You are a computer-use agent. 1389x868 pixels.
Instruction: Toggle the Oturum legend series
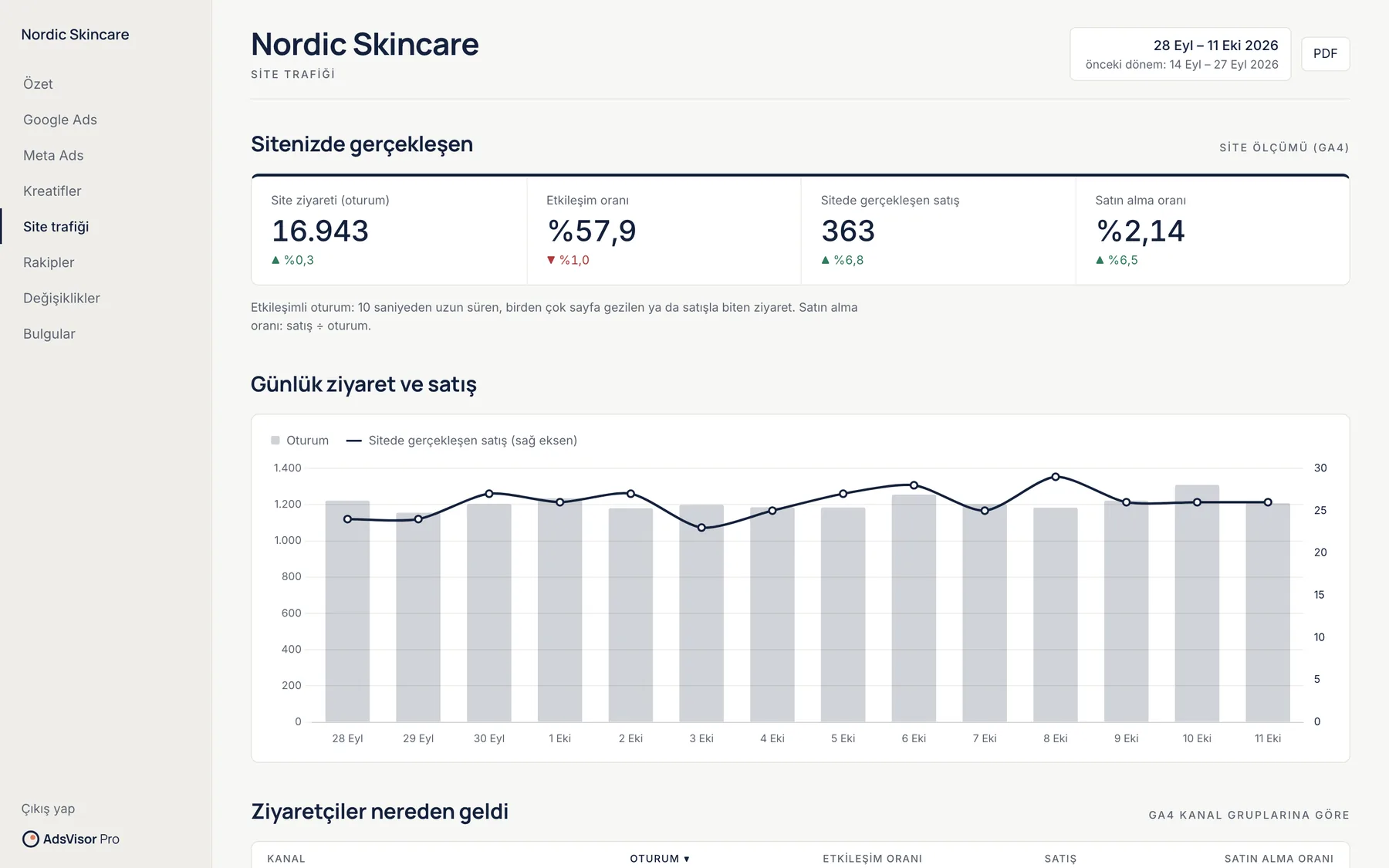coord(299,441)
